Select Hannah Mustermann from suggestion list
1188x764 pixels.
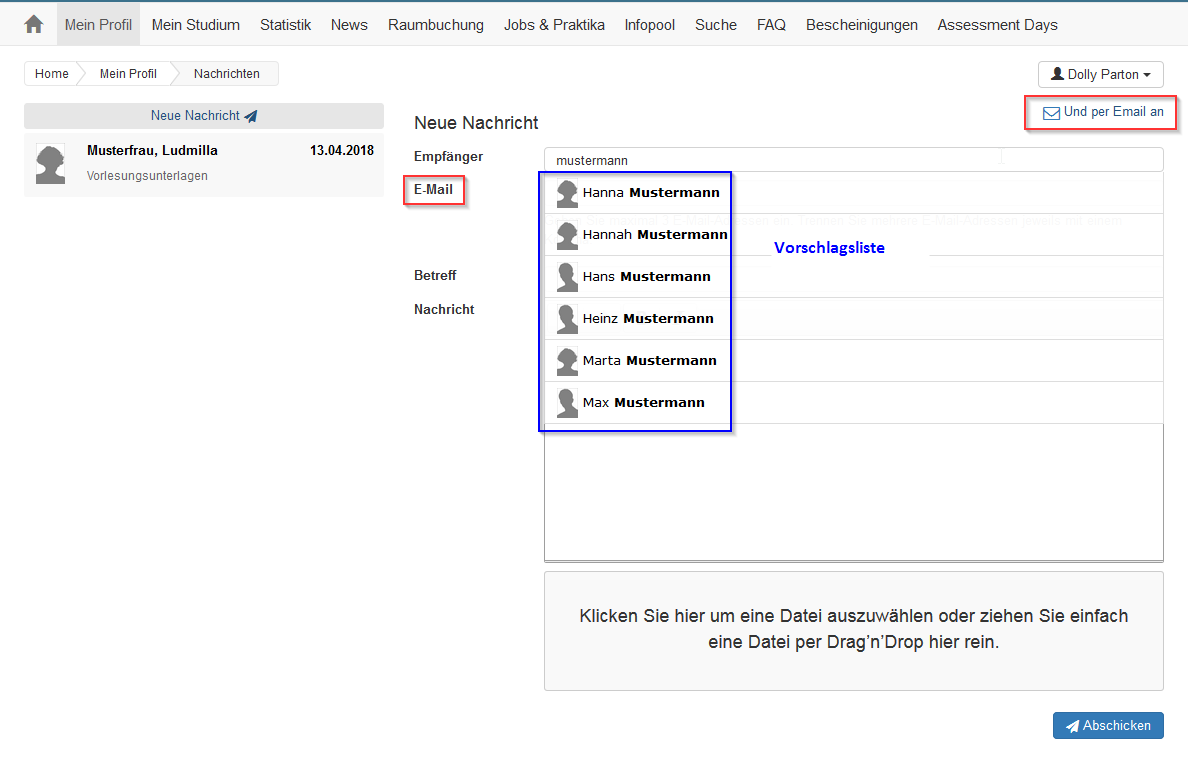655,235
